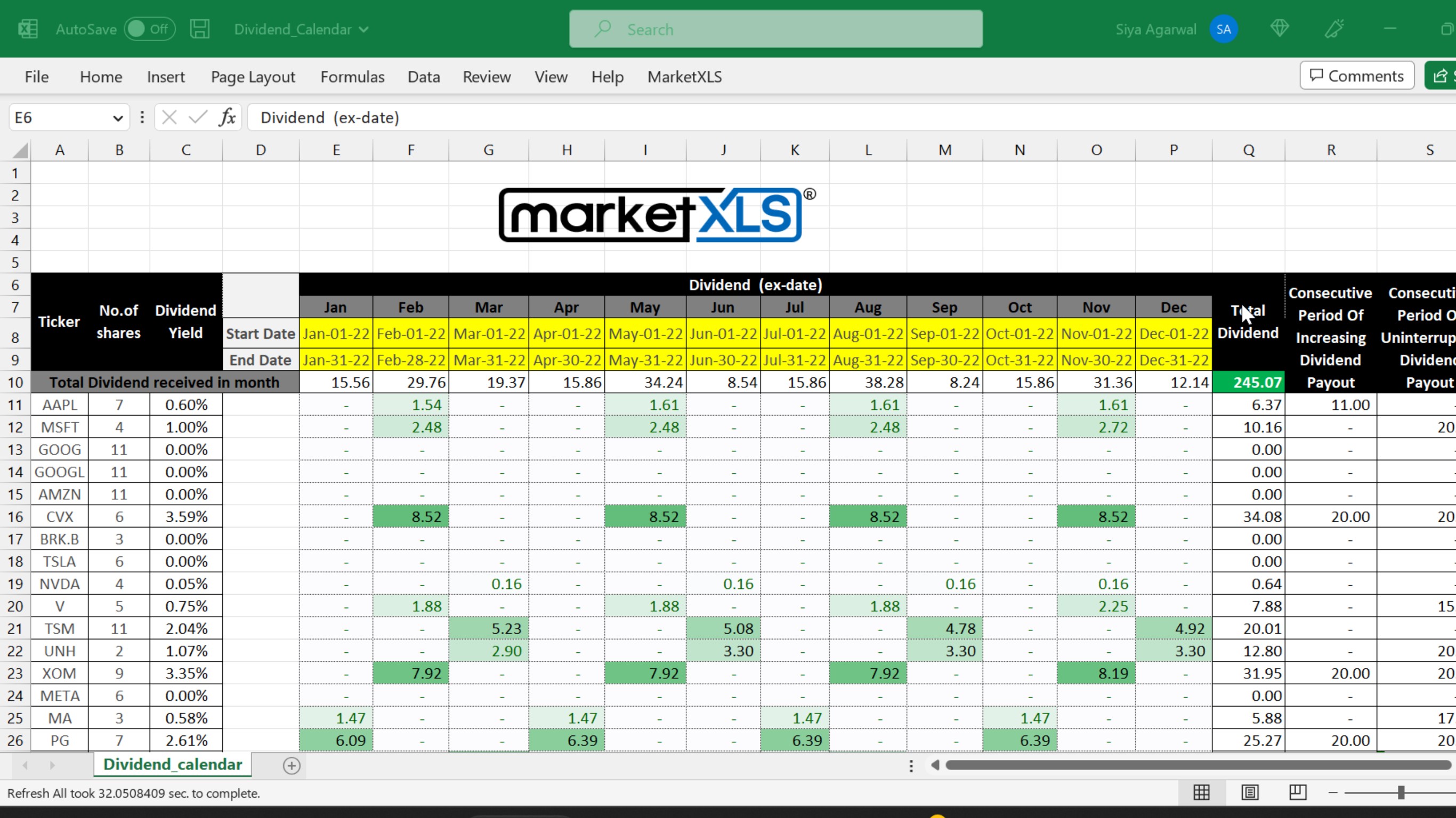The width and height of the screenshot is (1456, 818).
Task: Click the pen coming-soon features icon
Action: coord(1334,29)
